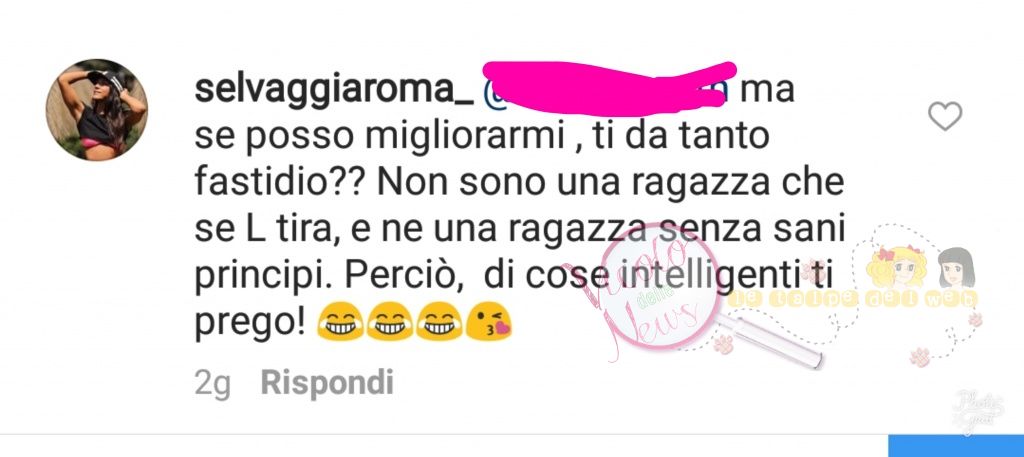
Task: Click the 2g timestamp
Action: [212, 384]
